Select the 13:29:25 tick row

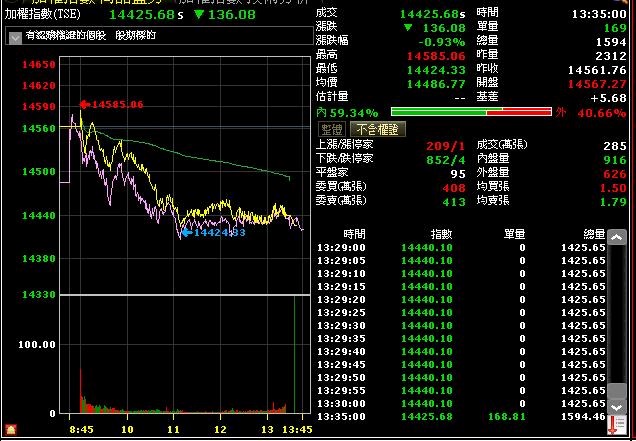(461, 312)
